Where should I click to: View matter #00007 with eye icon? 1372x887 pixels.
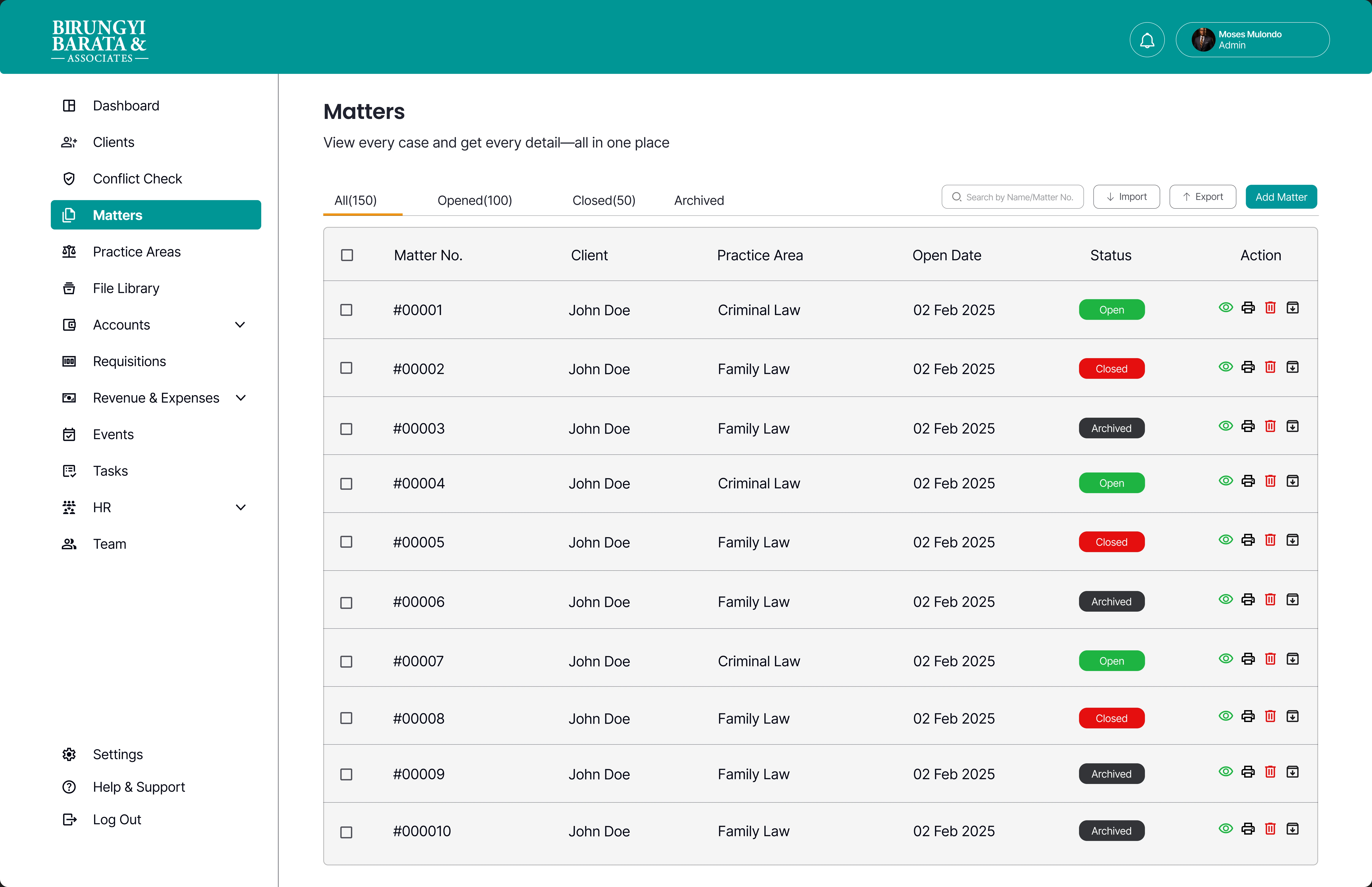[1226, 658]
